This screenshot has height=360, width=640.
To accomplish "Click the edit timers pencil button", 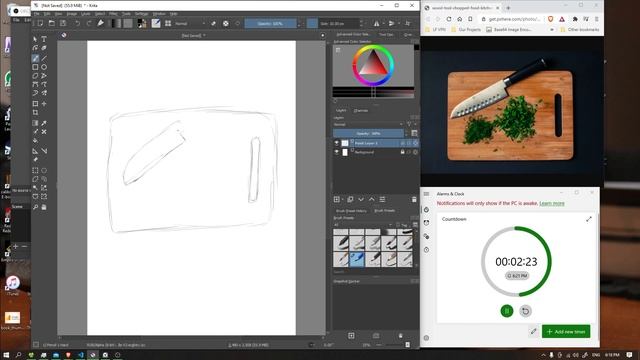I will coord(533,331).
